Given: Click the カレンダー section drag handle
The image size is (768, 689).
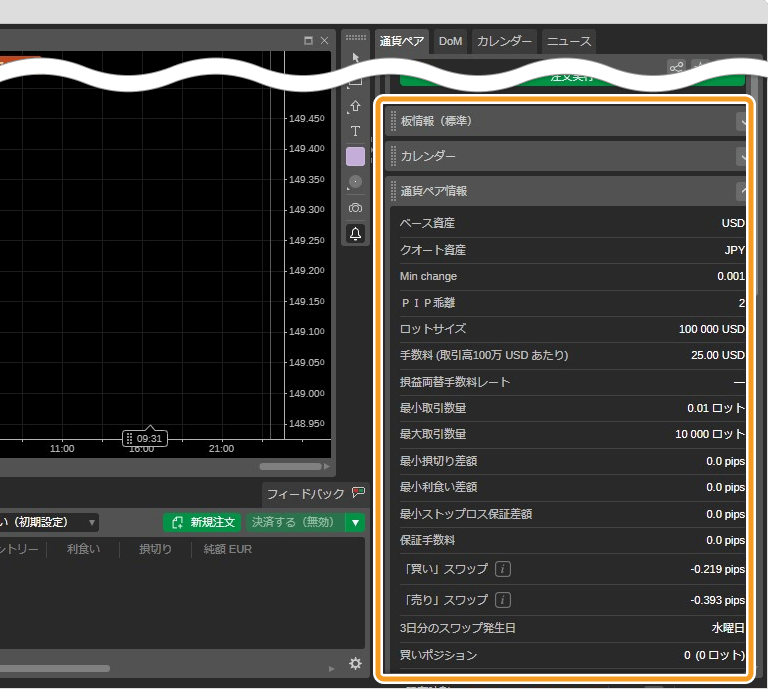Looking at the screenshot, I should tap(393, 156).
